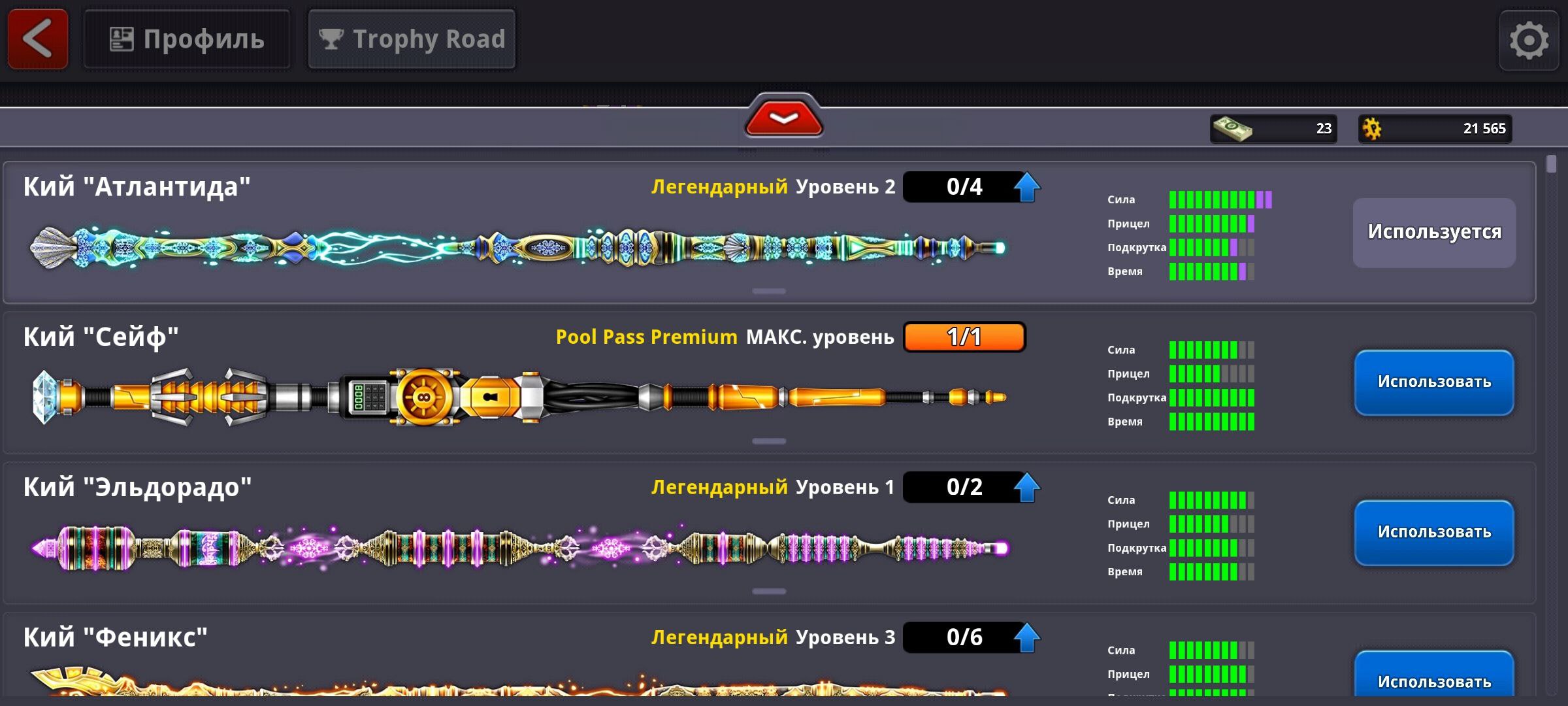
Task: Tap the red back arrow button
Action: tap(38, 39)
